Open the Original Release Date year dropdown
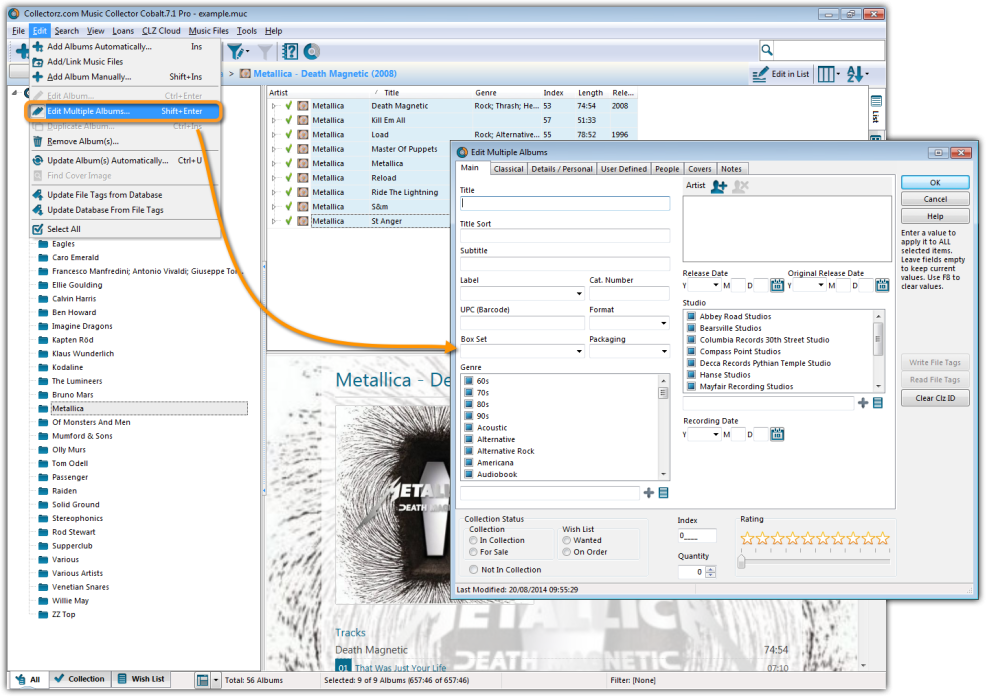This screenshot has width=1000, height=696. pos(821,285)
